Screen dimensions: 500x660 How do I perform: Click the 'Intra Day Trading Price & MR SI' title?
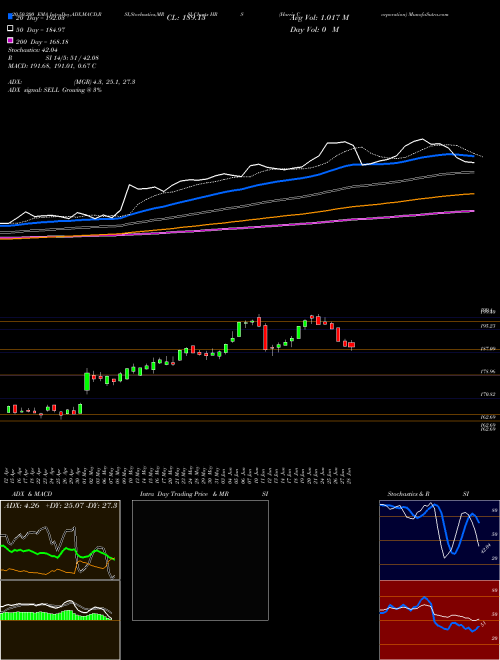point(204,494)
